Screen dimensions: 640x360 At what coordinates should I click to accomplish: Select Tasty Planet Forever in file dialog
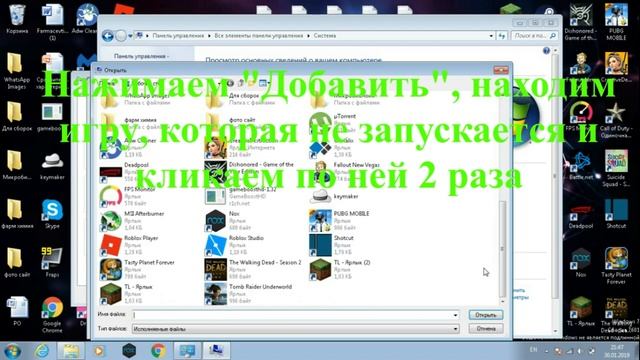click(x=138, y=270)
